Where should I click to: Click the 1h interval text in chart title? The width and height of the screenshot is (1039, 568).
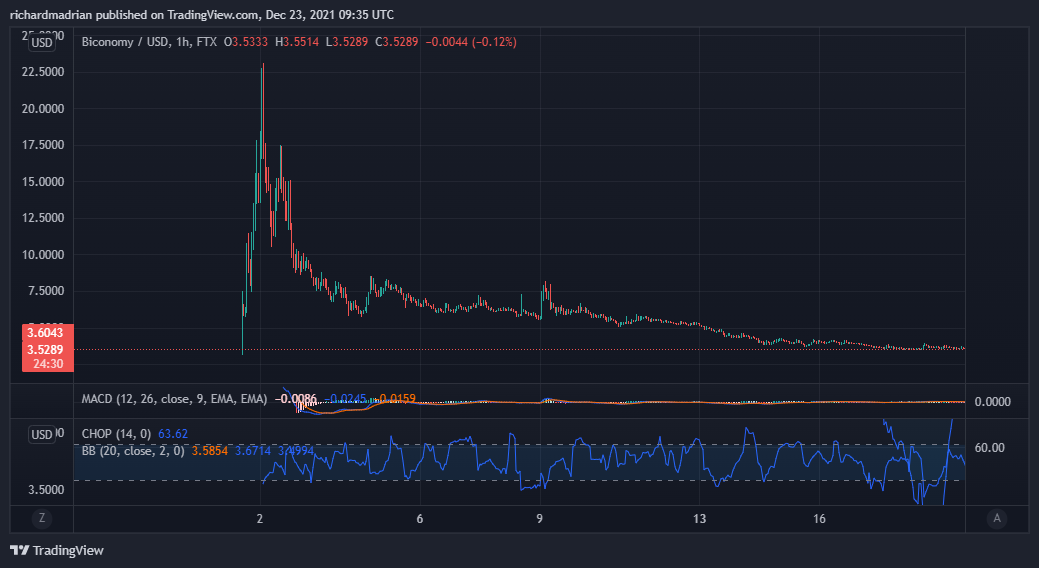tap(182, 42)
